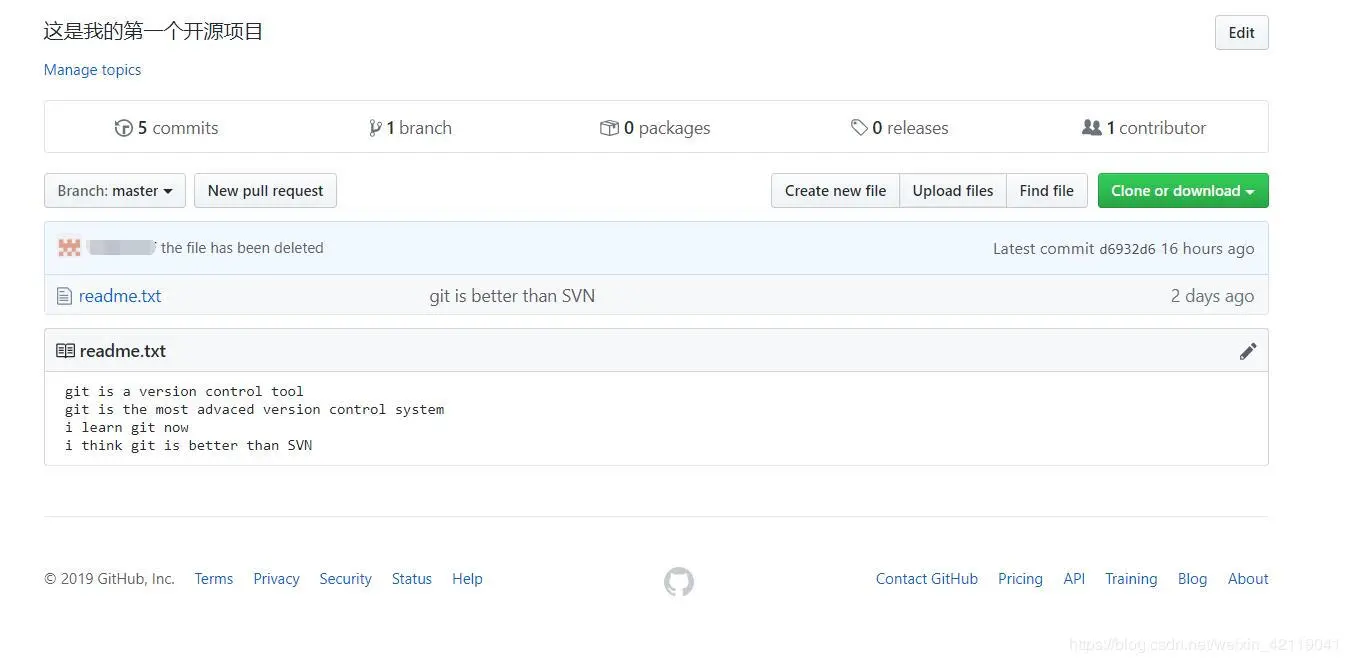Click the line 'git is a version control tool'
This screenshot has height=663, width=1347.
point(184,391)
